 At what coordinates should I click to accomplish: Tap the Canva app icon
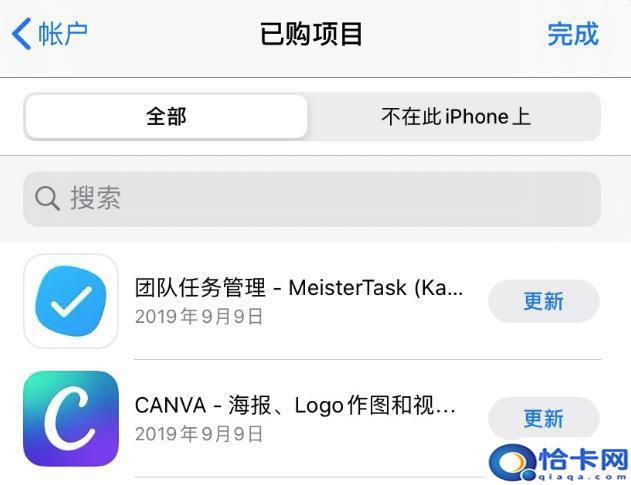coord(71,419)
